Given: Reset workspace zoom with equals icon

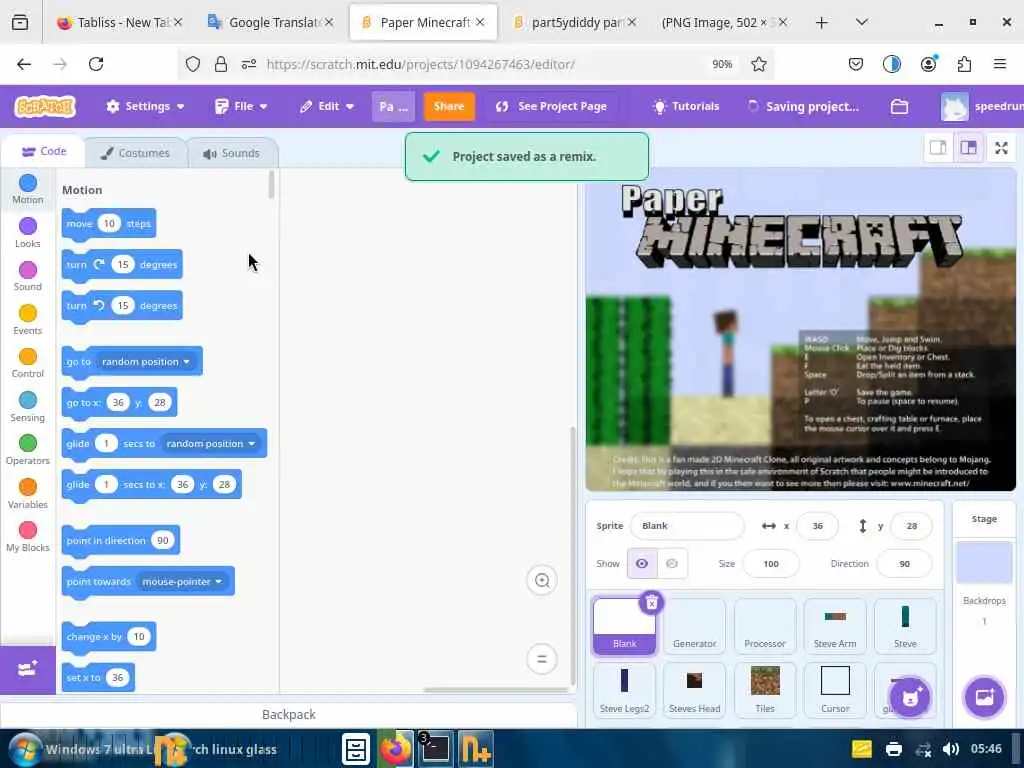Looking at the screenshot, I should pyautogui.click(x=541, y=659).
